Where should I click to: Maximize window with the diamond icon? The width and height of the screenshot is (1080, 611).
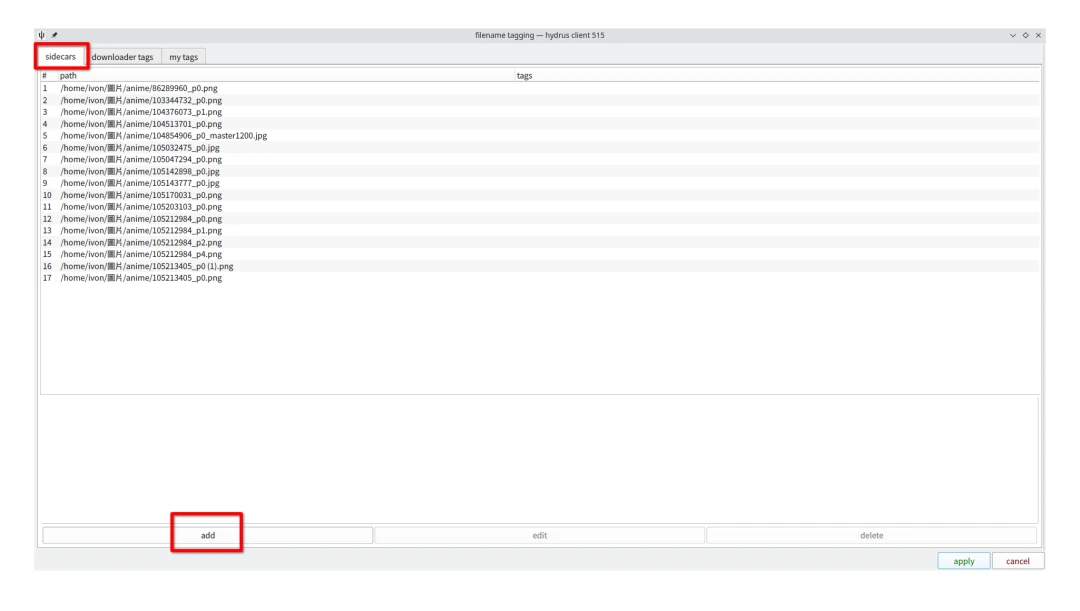[x=1026, y=35]
